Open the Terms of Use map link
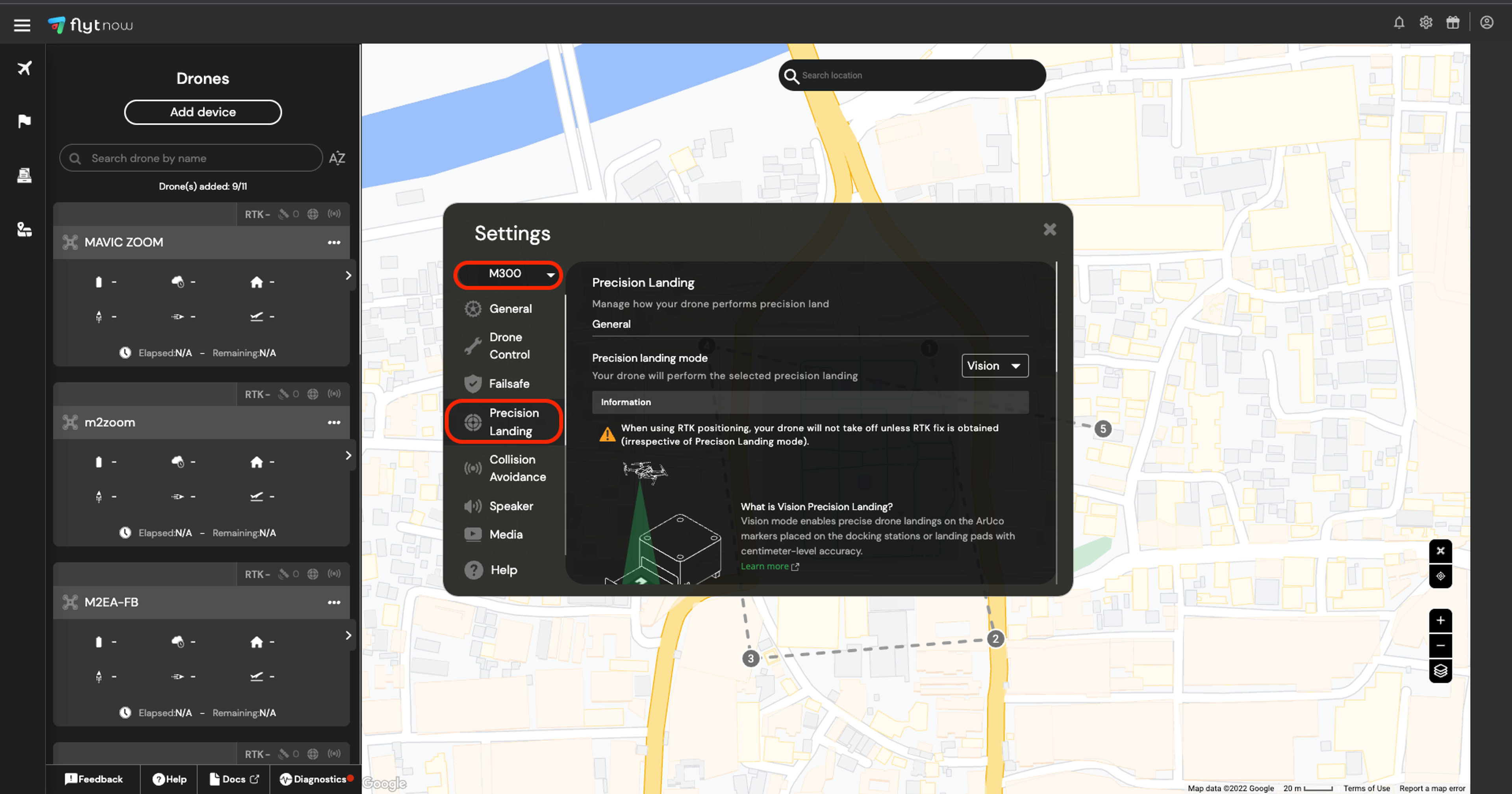This screenshot has width=1512, height=794. 1366,788
